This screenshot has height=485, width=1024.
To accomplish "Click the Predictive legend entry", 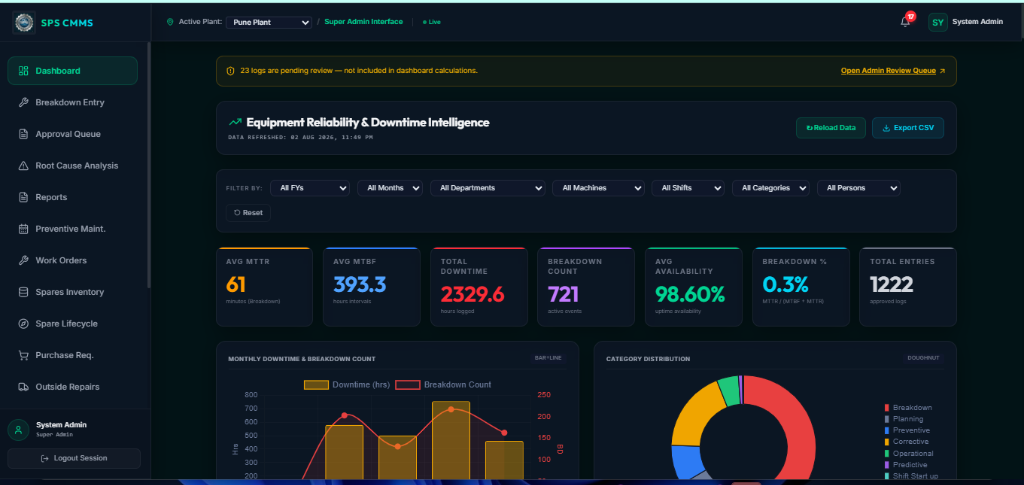I will 906,465.
